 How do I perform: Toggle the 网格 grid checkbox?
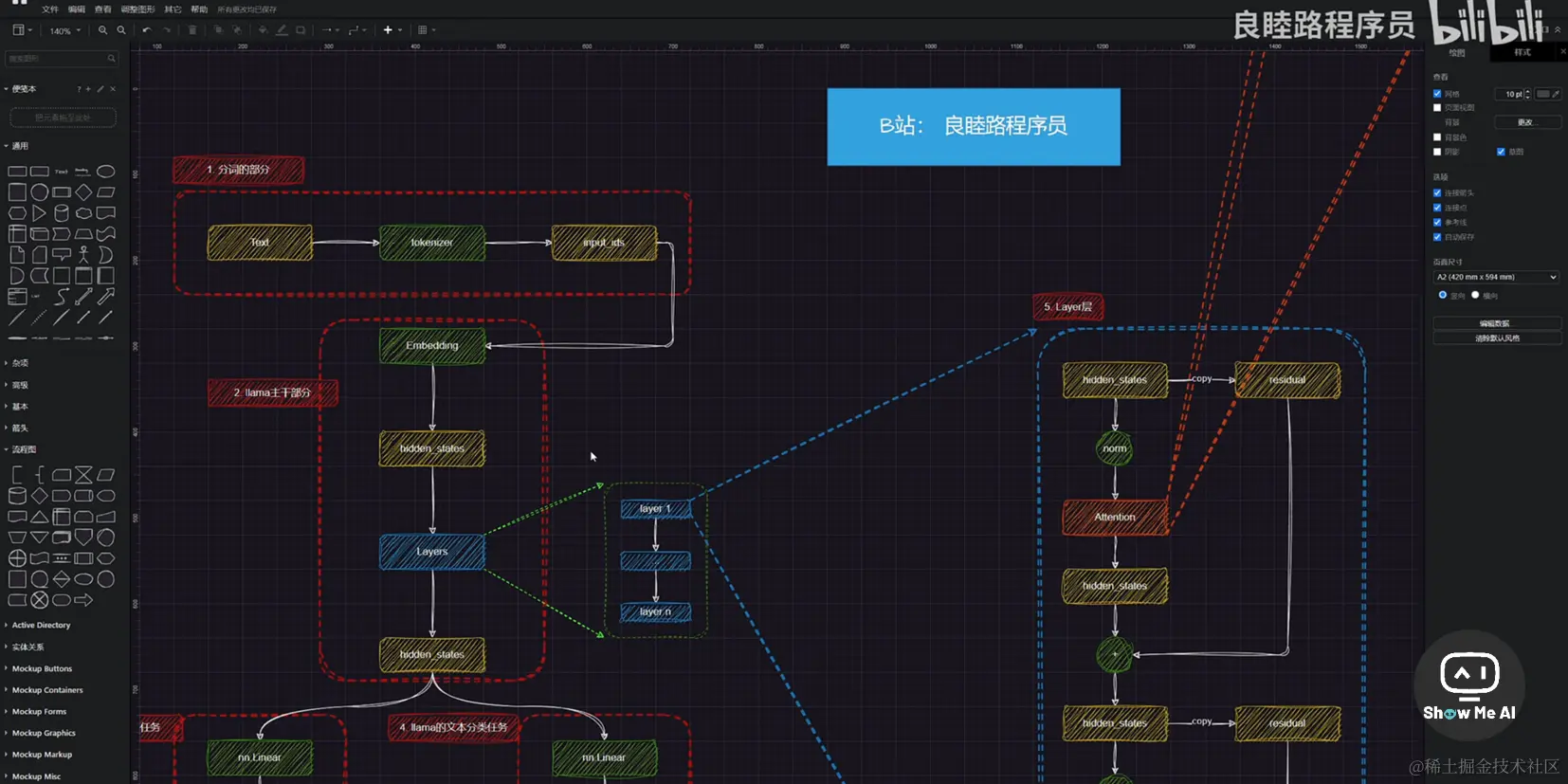1437,94
